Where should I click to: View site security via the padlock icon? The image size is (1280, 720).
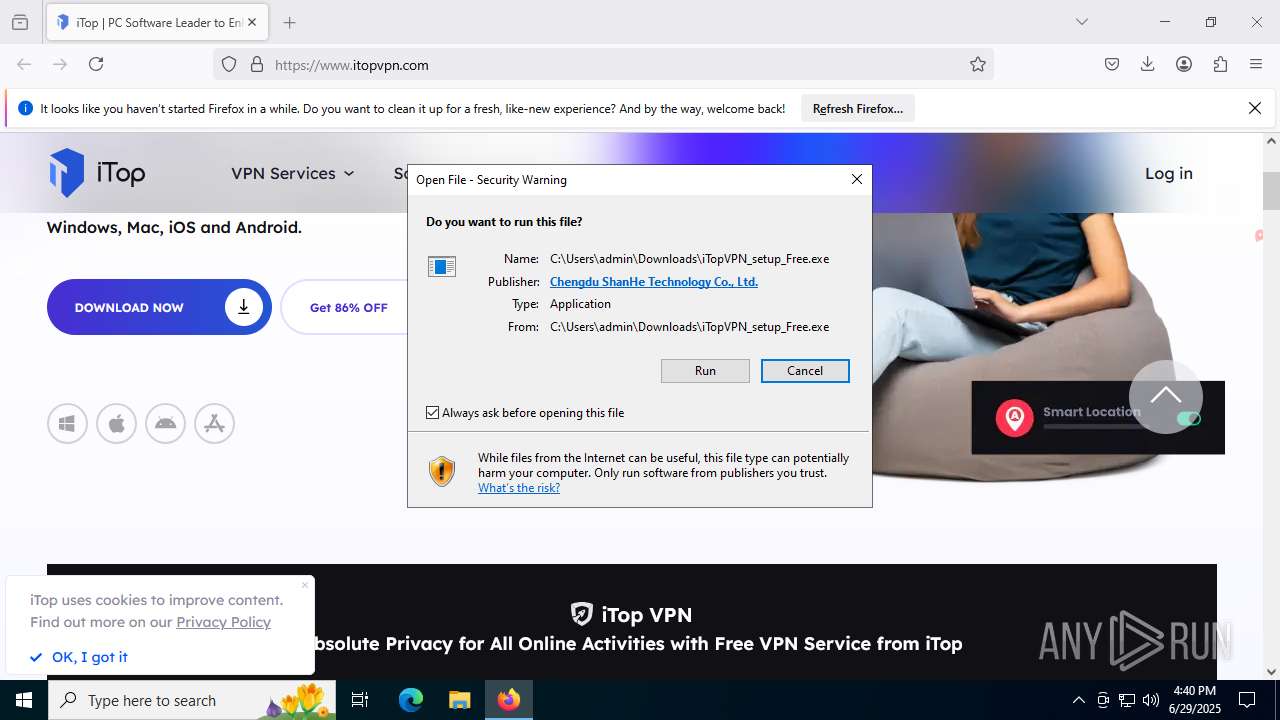pyautogui.click(x=257, y=64)
